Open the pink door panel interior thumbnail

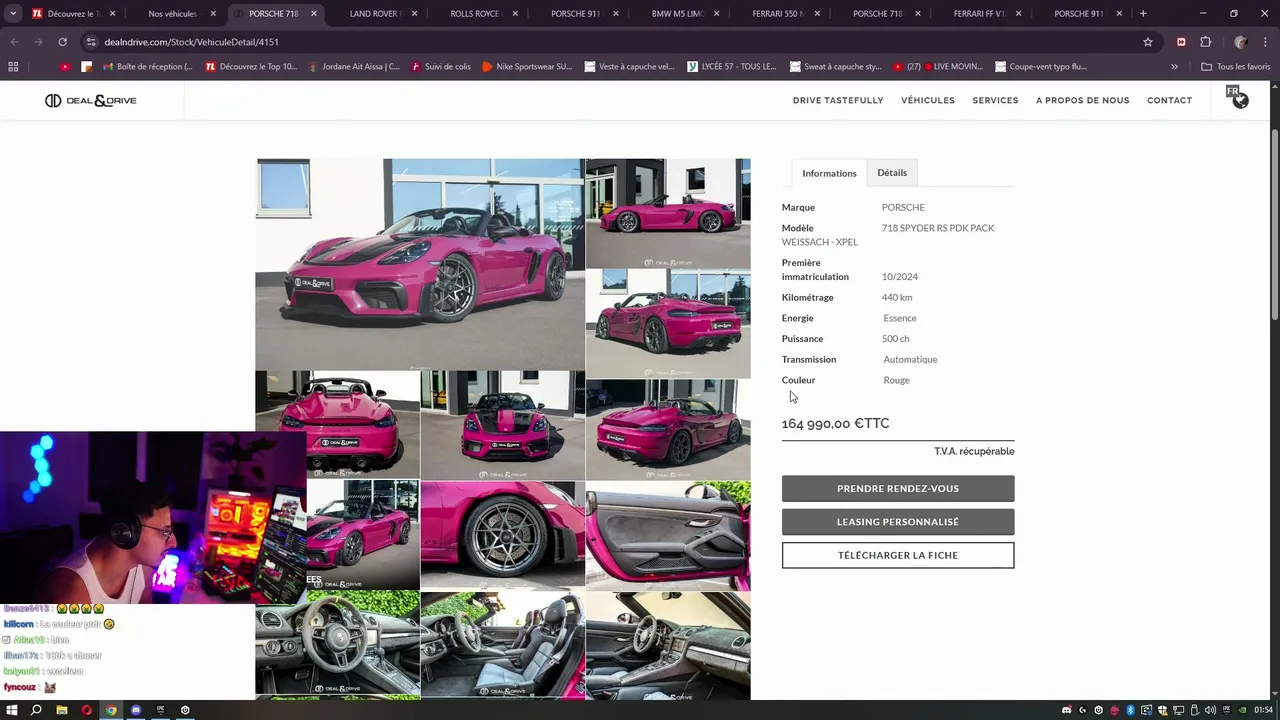(668, 535)
